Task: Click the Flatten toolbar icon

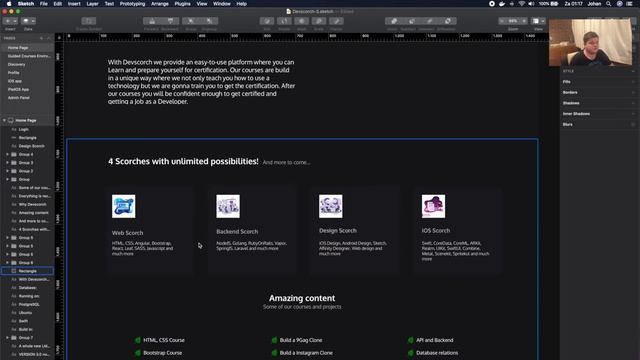Action: point(336,21)
